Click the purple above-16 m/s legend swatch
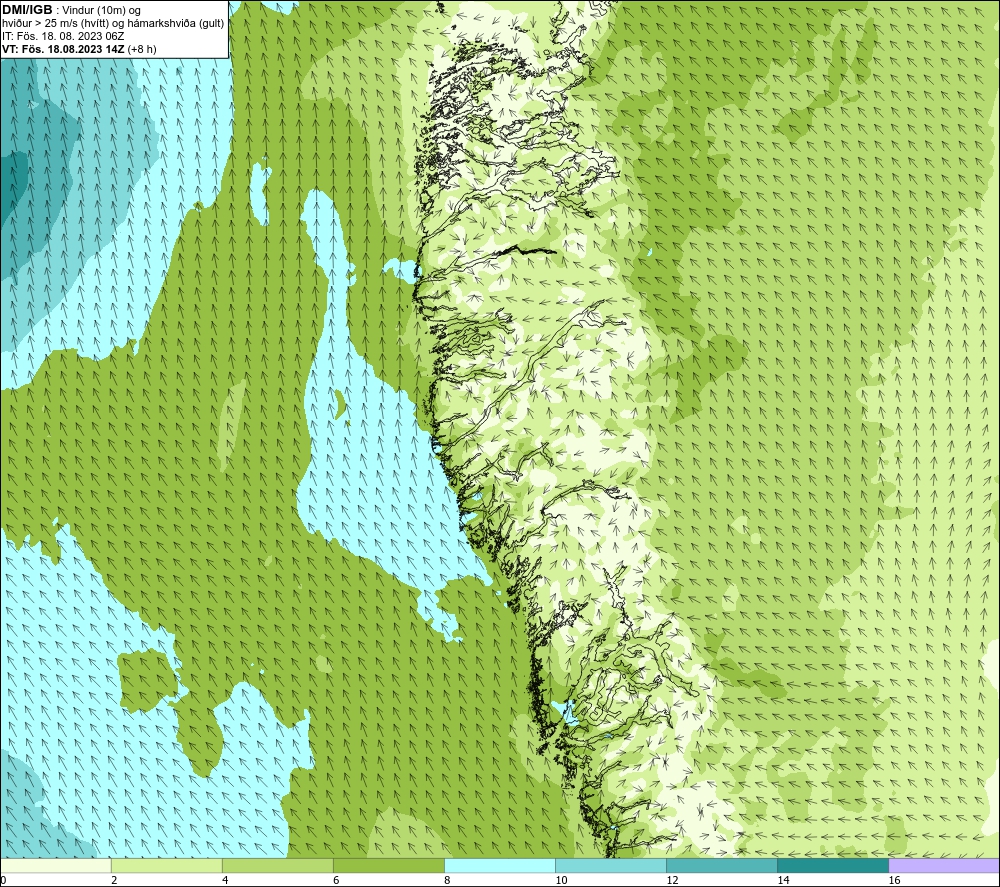Screen dimensions: 1000x887 click(x=943, y=865)
